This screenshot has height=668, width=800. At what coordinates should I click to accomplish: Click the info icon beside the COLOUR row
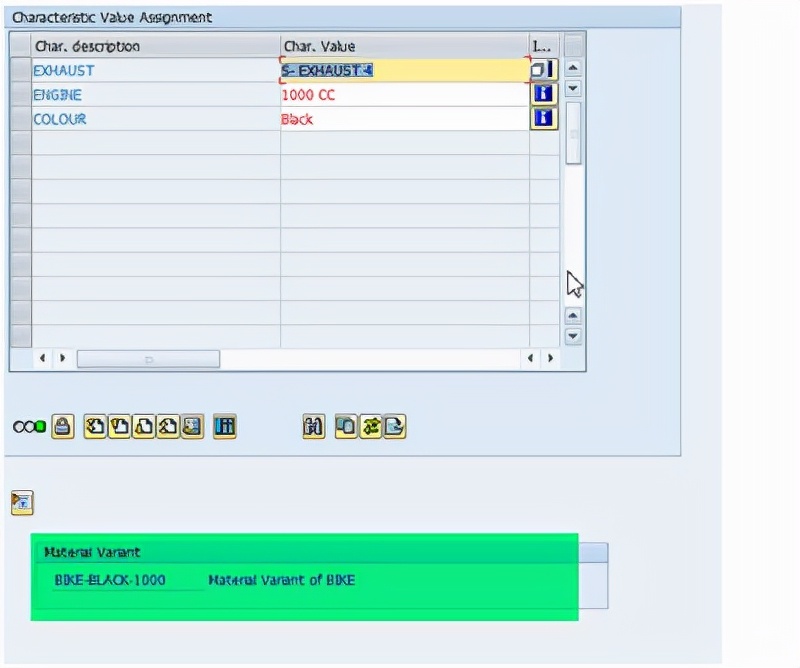click(542, 120)
